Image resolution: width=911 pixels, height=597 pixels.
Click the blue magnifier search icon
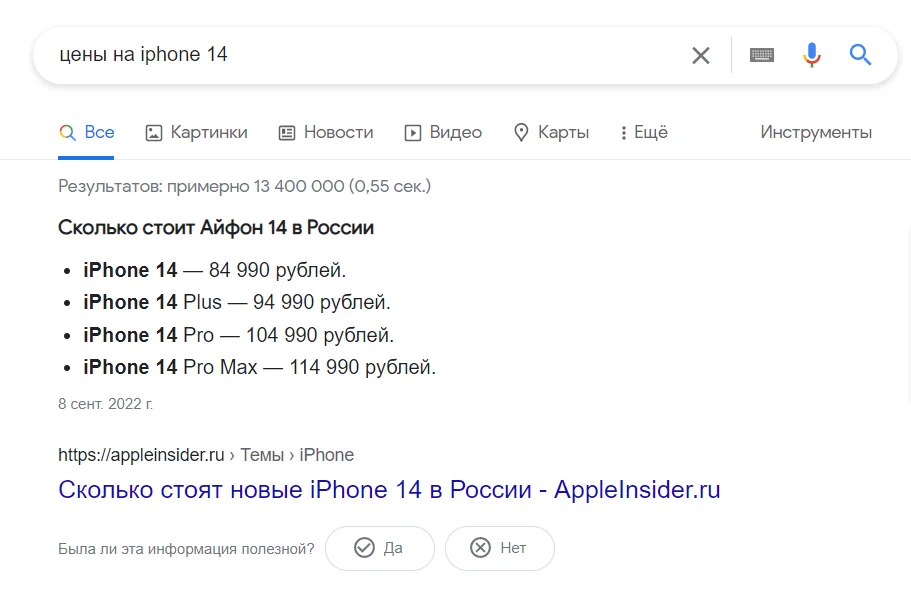[x=861, y=55]
